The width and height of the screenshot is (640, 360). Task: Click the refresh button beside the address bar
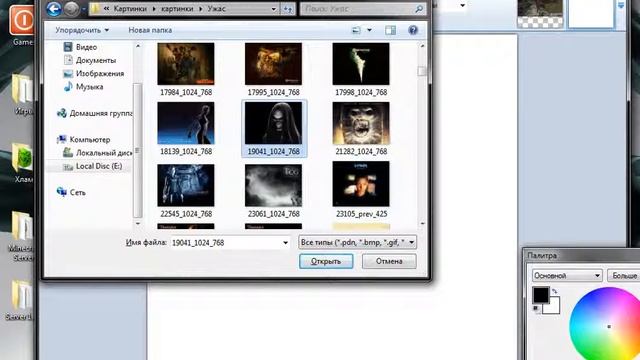[x=288, y=9]
